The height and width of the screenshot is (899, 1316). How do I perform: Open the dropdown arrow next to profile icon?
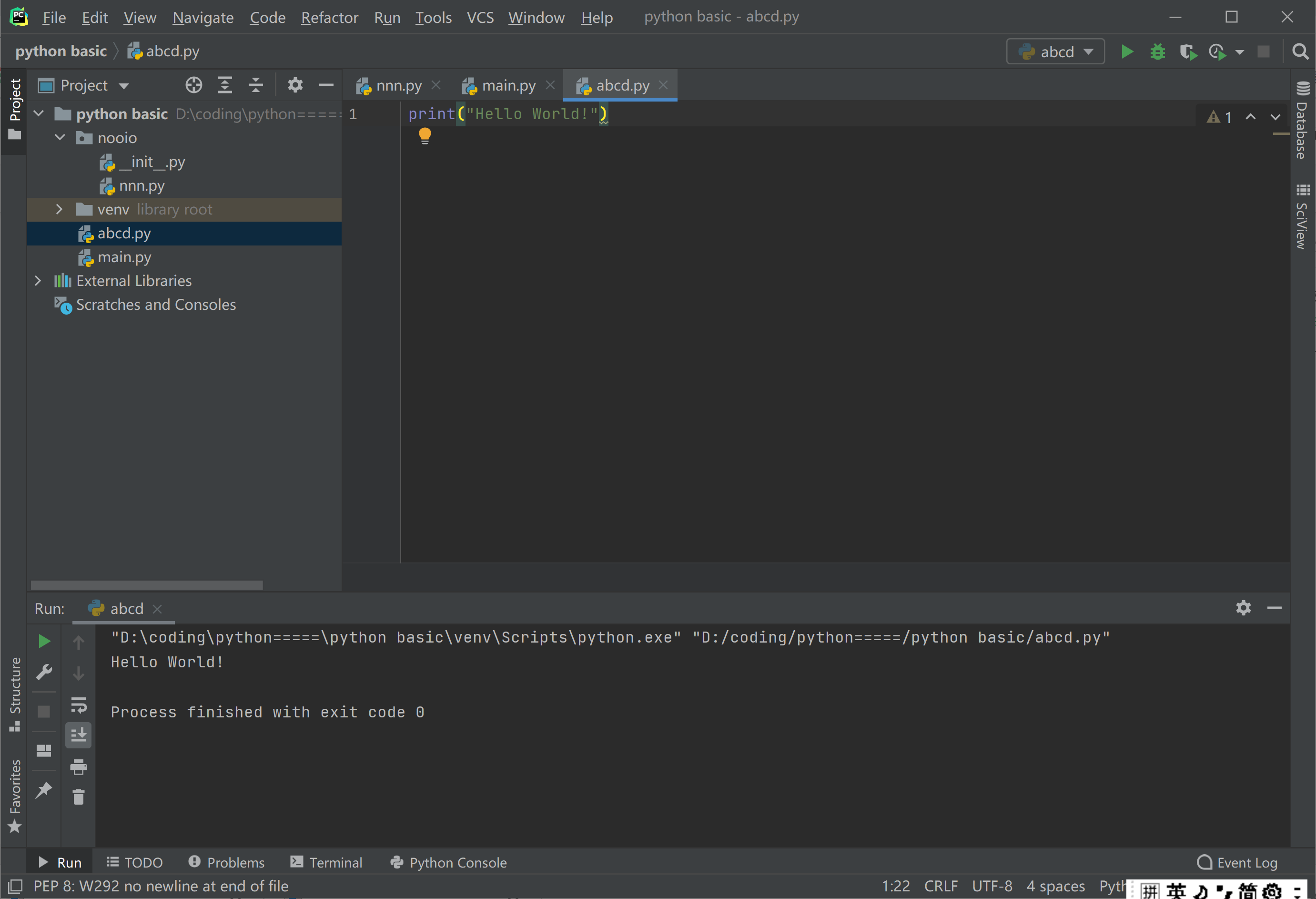tap(1239, 52)
